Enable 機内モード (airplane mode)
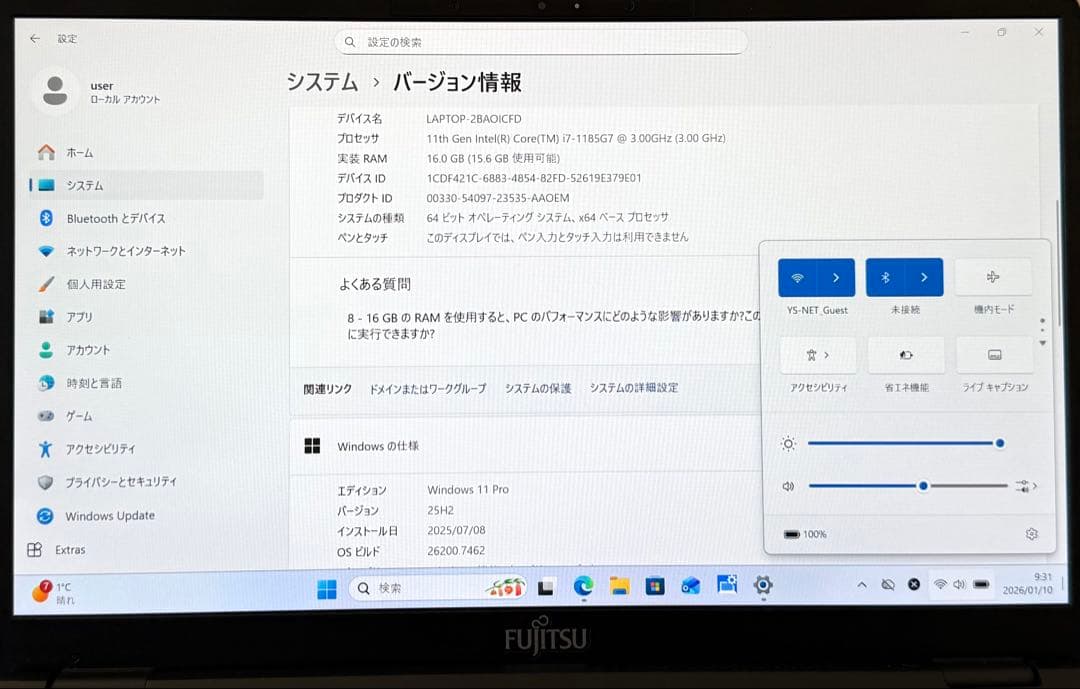Image resolution: width=1080 pixels, height=689 pixels. click(x=994, y=277)
